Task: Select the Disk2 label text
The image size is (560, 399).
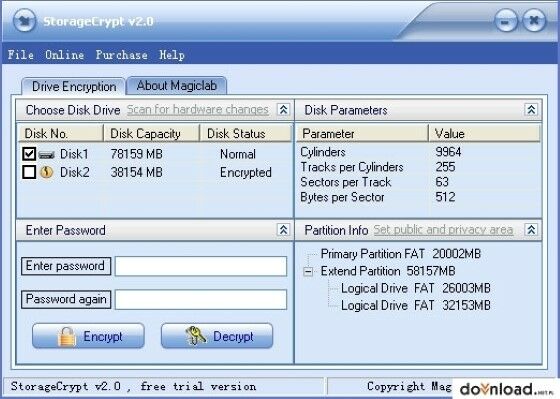Action: pos(75,172)
